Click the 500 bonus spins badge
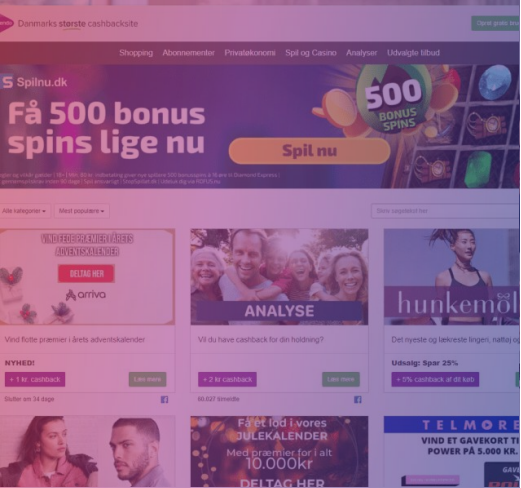The height and width of the screenshot is (488, 521). pos(393,100)
